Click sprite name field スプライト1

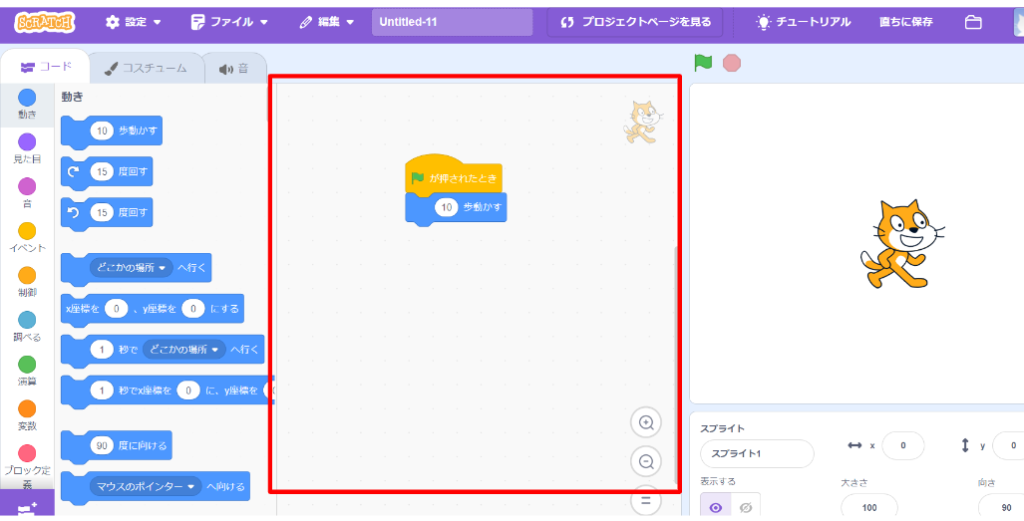757,453
